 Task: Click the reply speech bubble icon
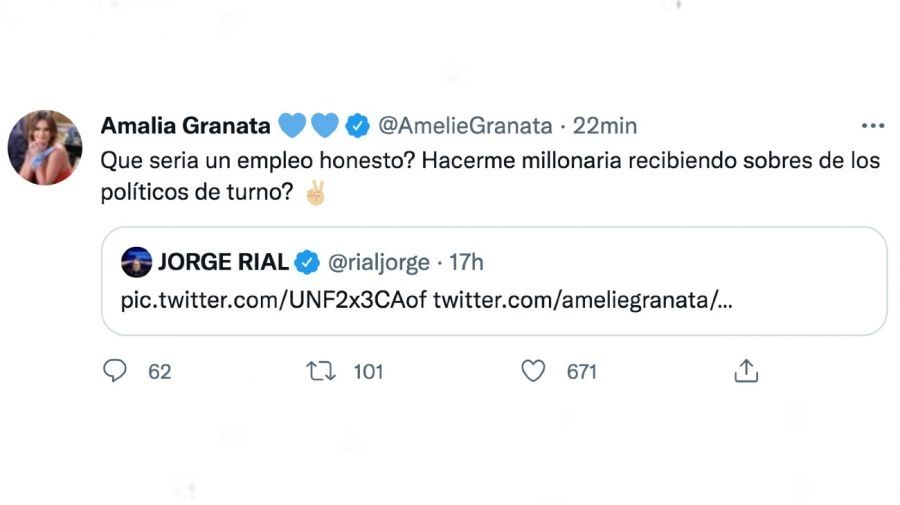pos(116,371)
